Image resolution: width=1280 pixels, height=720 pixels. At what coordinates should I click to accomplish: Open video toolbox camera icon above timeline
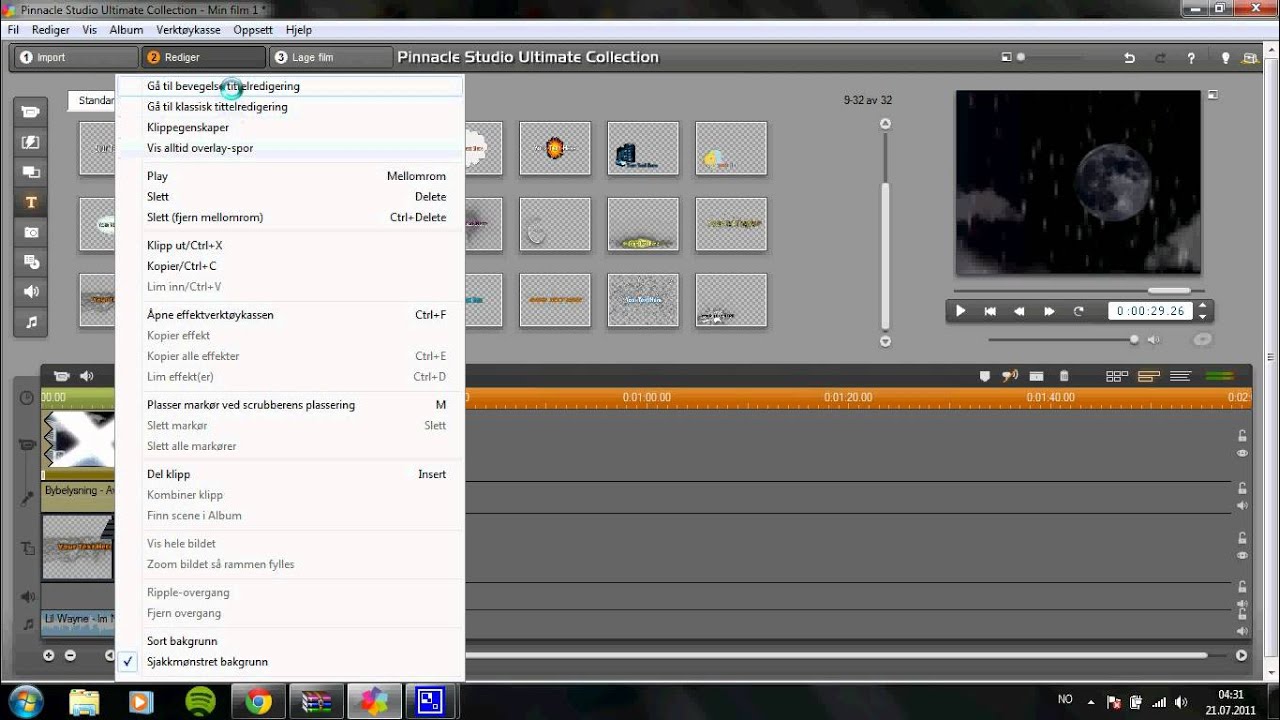[x=61, y=377]
